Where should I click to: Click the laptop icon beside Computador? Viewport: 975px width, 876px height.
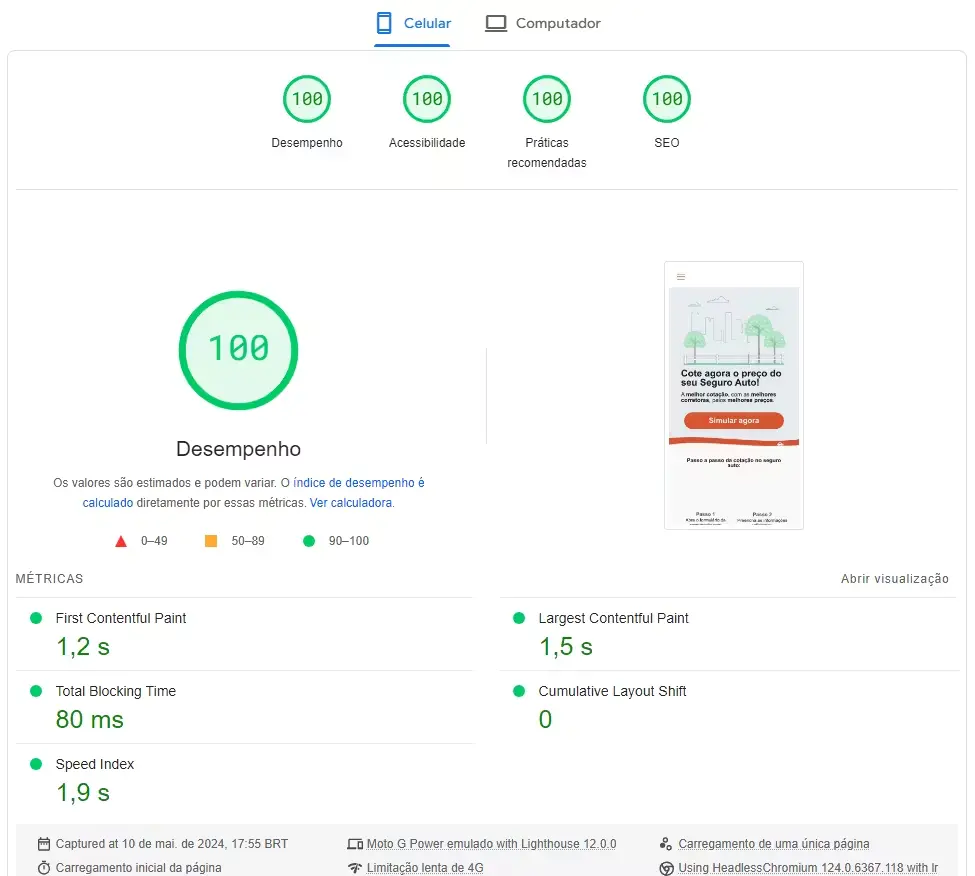(x=496, y=22)
